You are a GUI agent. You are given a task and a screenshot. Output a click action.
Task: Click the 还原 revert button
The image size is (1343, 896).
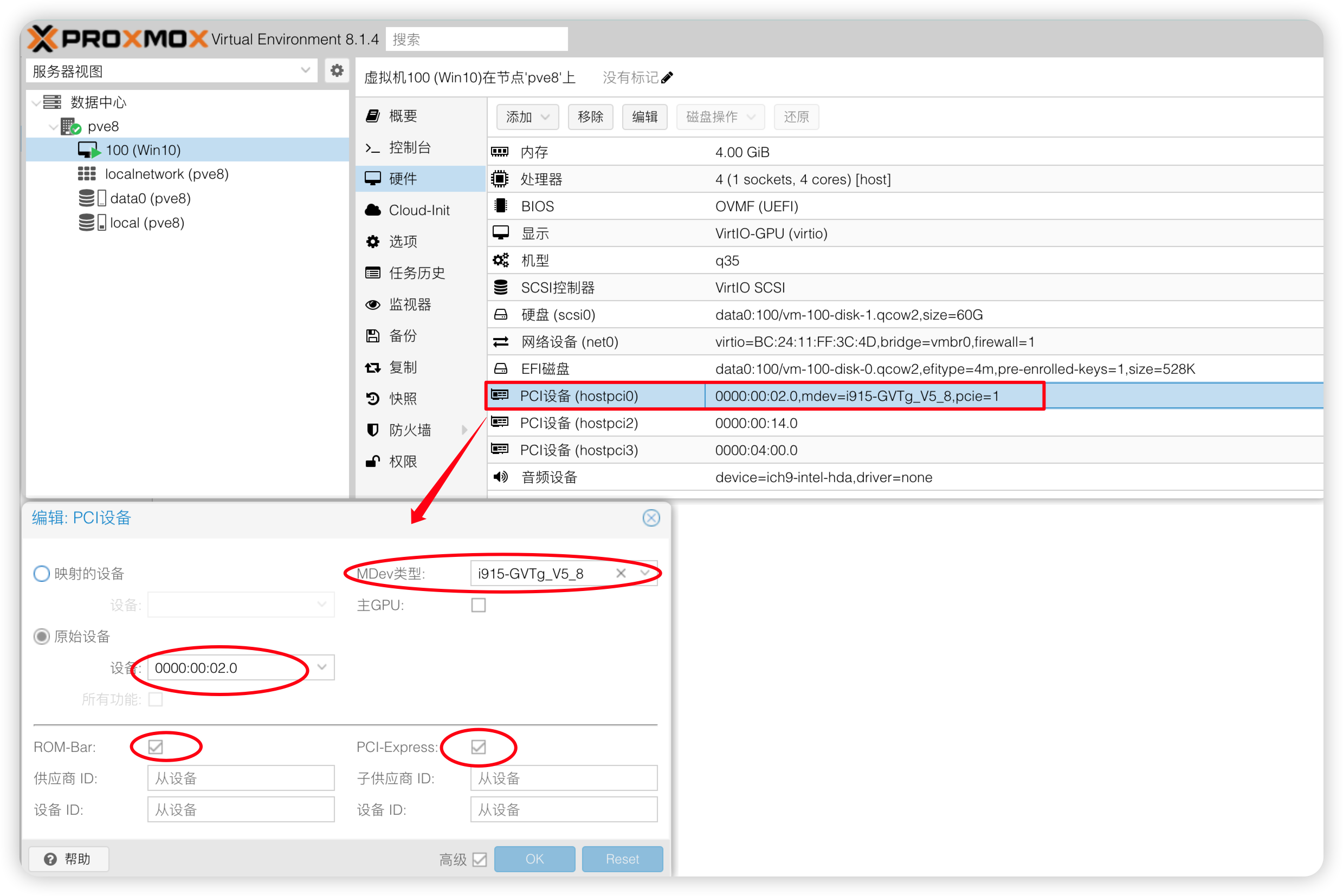[x=796, y=116]
